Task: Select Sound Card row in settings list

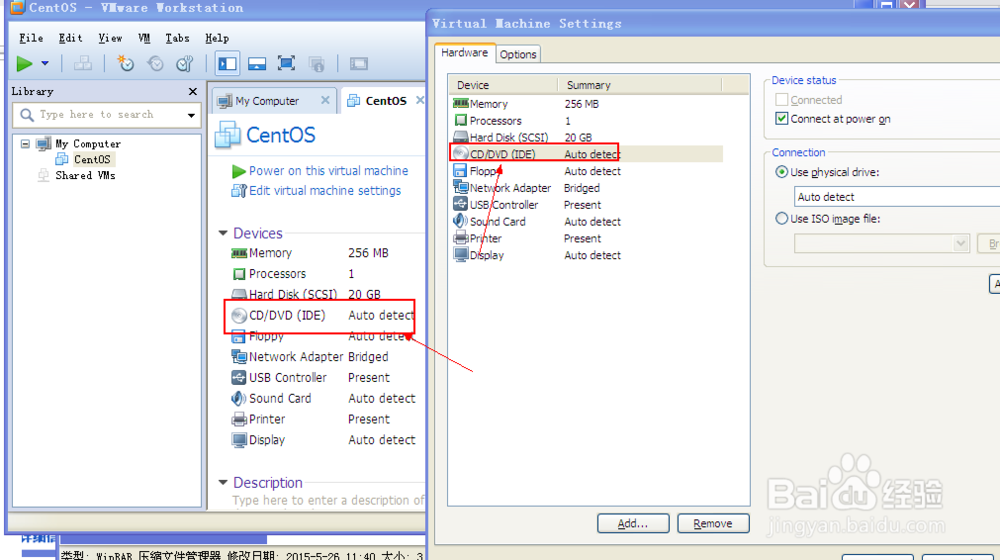Action: (x=587, y=221)
